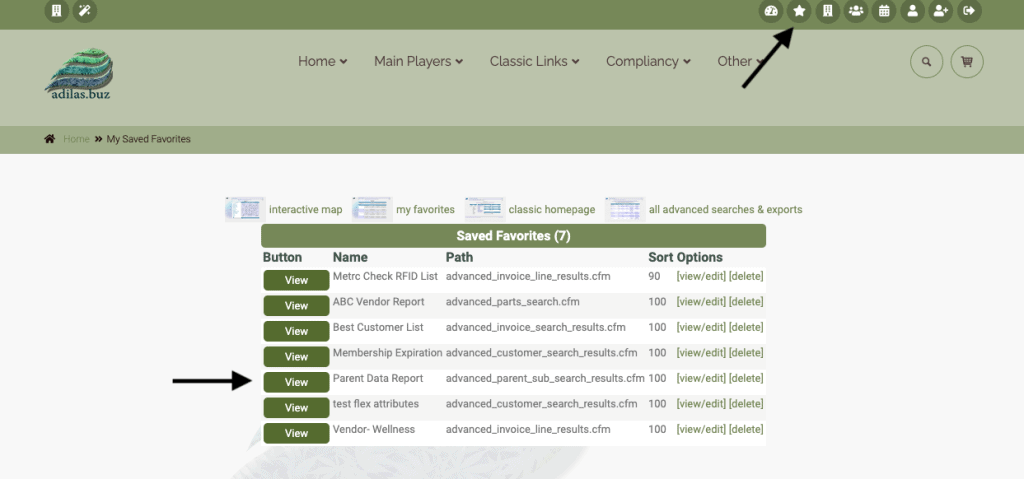Expand the Main Players menu
1024x479 pixels.
(419, 61)
